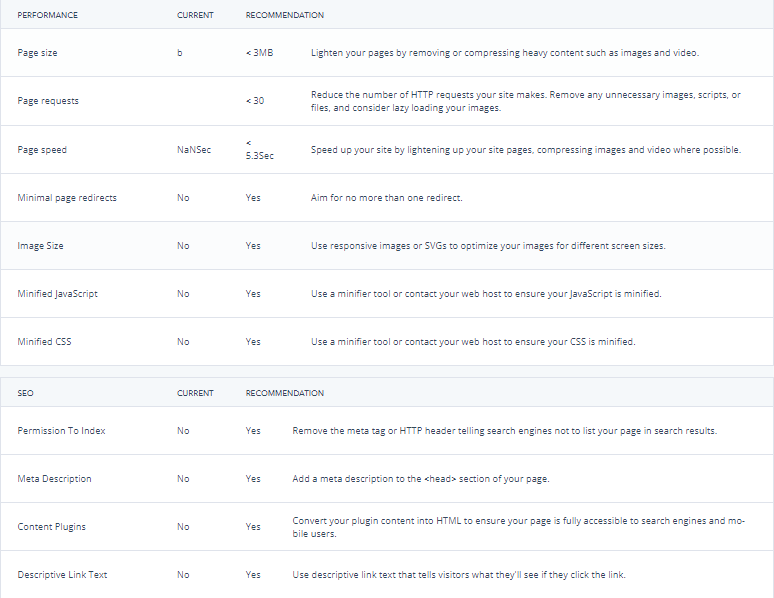Viewport: 774px width, 598px height.
Task: Select the Descriptive Link Text row
Action: tap(387, 574)
